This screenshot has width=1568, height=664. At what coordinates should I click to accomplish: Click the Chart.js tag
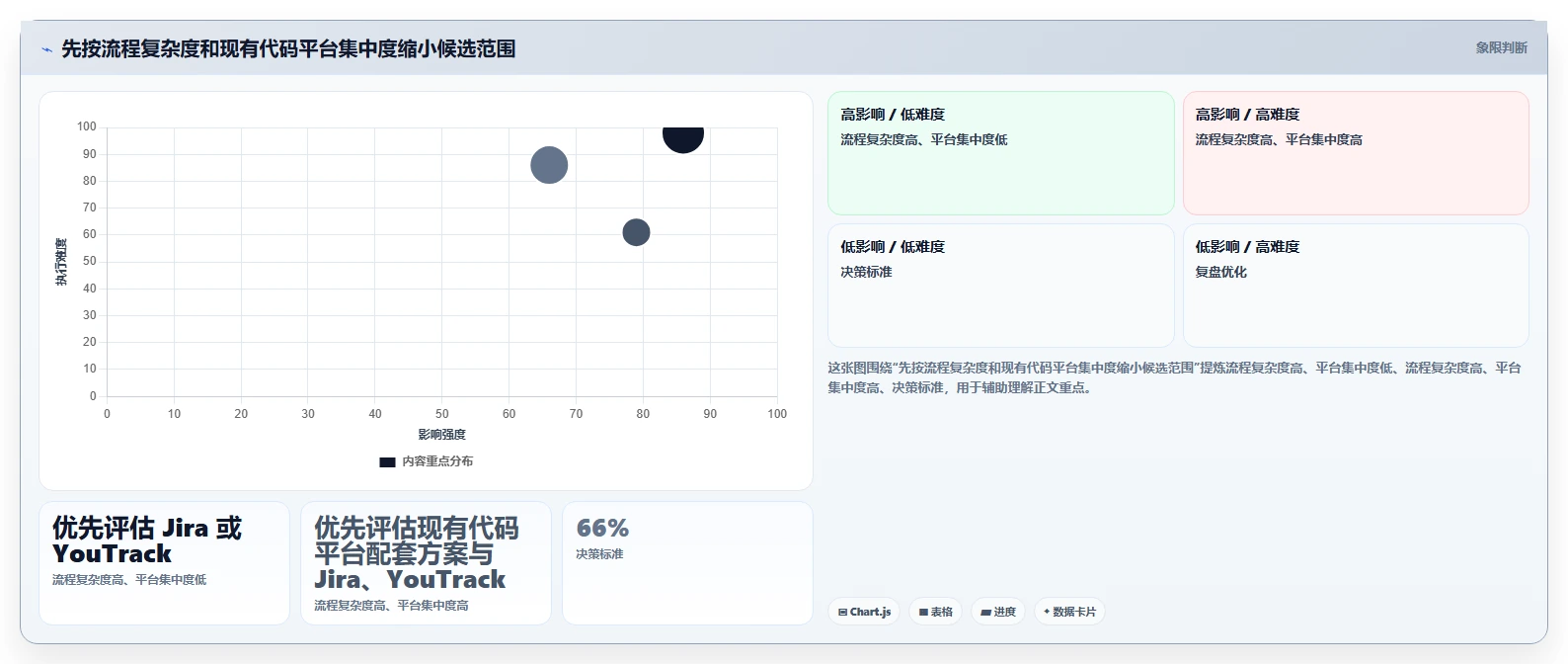[864, 612]
